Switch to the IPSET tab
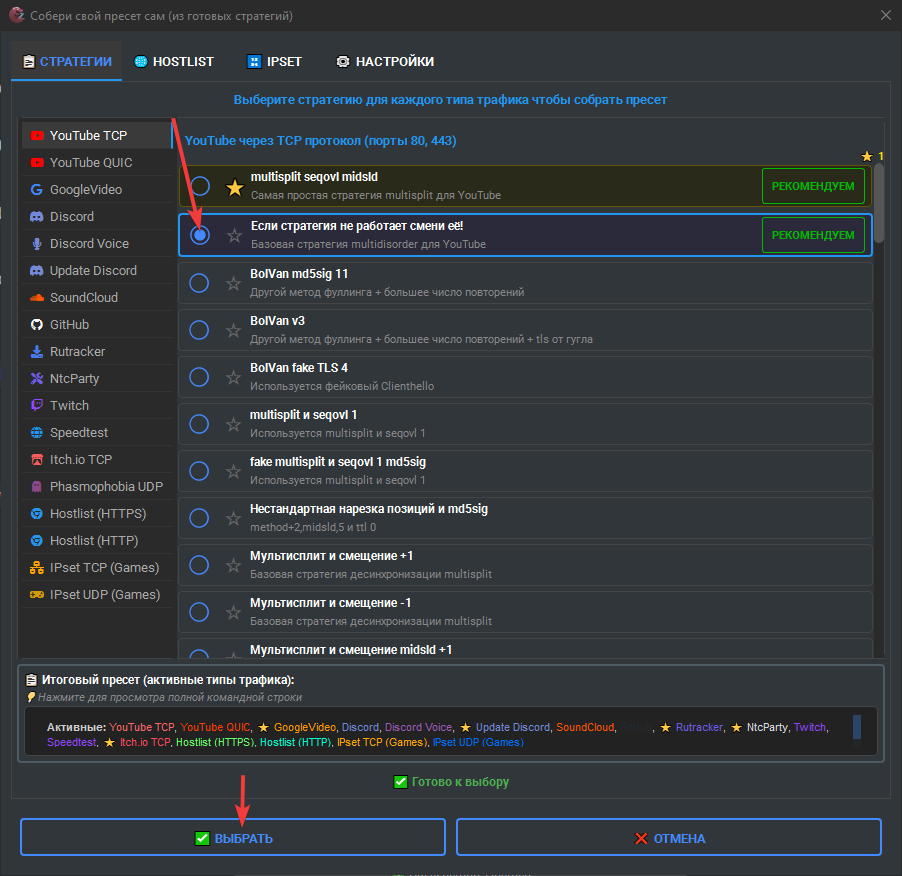This screenshot has height=876, width=902. 274,62
